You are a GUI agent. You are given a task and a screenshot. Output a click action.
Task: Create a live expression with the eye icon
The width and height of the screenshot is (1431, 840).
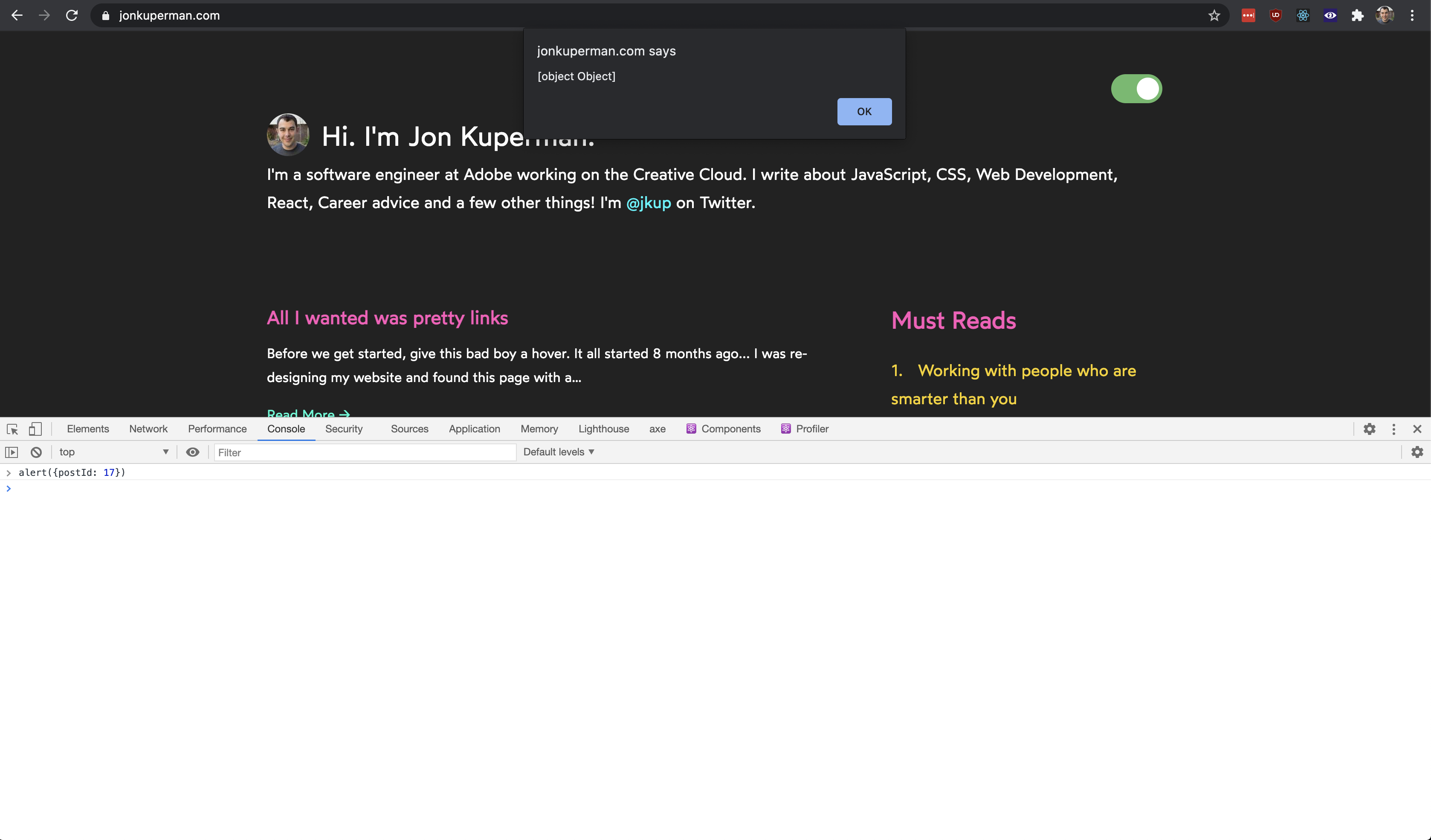click(x=192, y=452)
